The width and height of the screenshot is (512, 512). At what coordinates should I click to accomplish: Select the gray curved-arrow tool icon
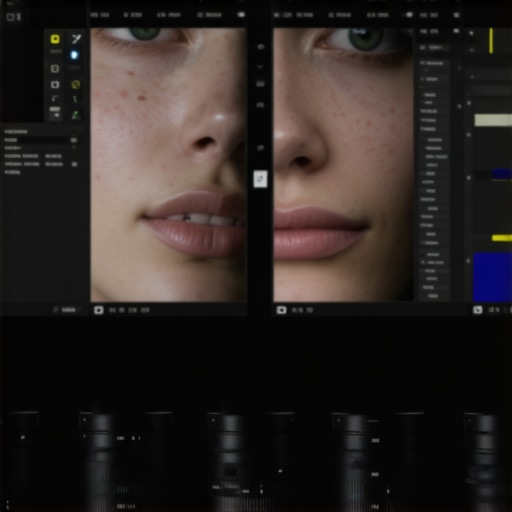55,99
